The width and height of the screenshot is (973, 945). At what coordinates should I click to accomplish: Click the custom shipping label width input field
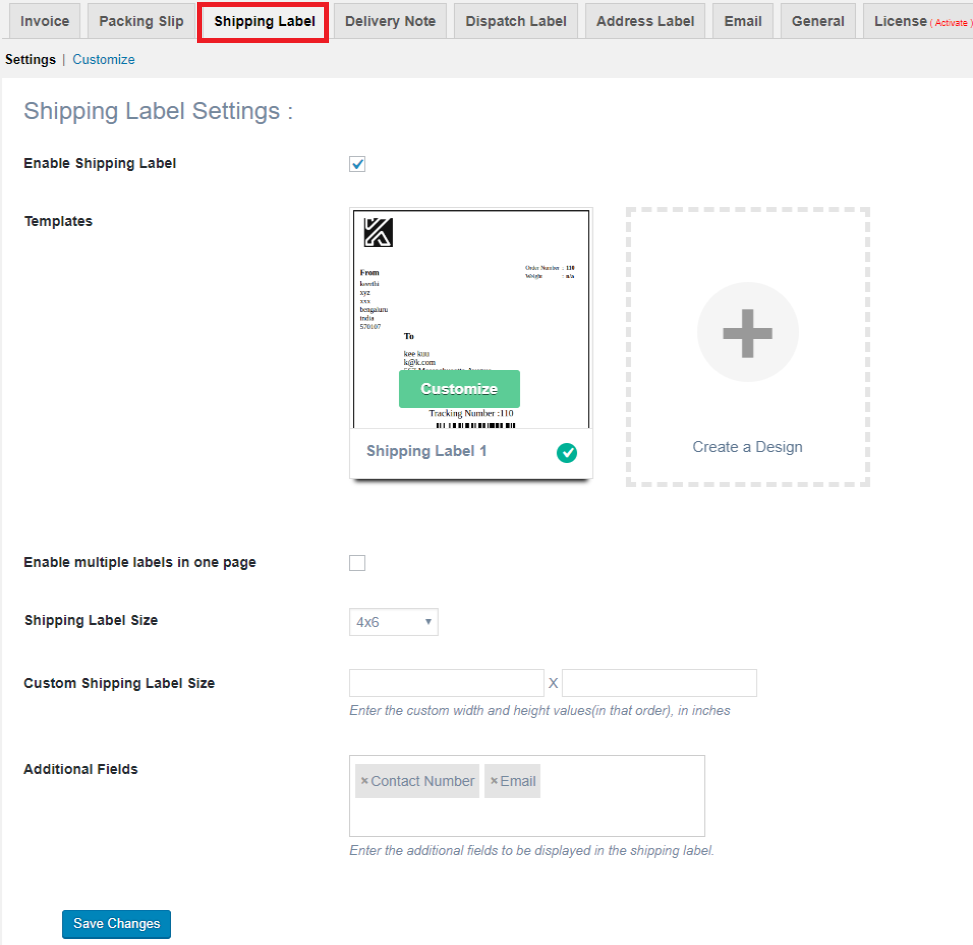tap(446, 682)
